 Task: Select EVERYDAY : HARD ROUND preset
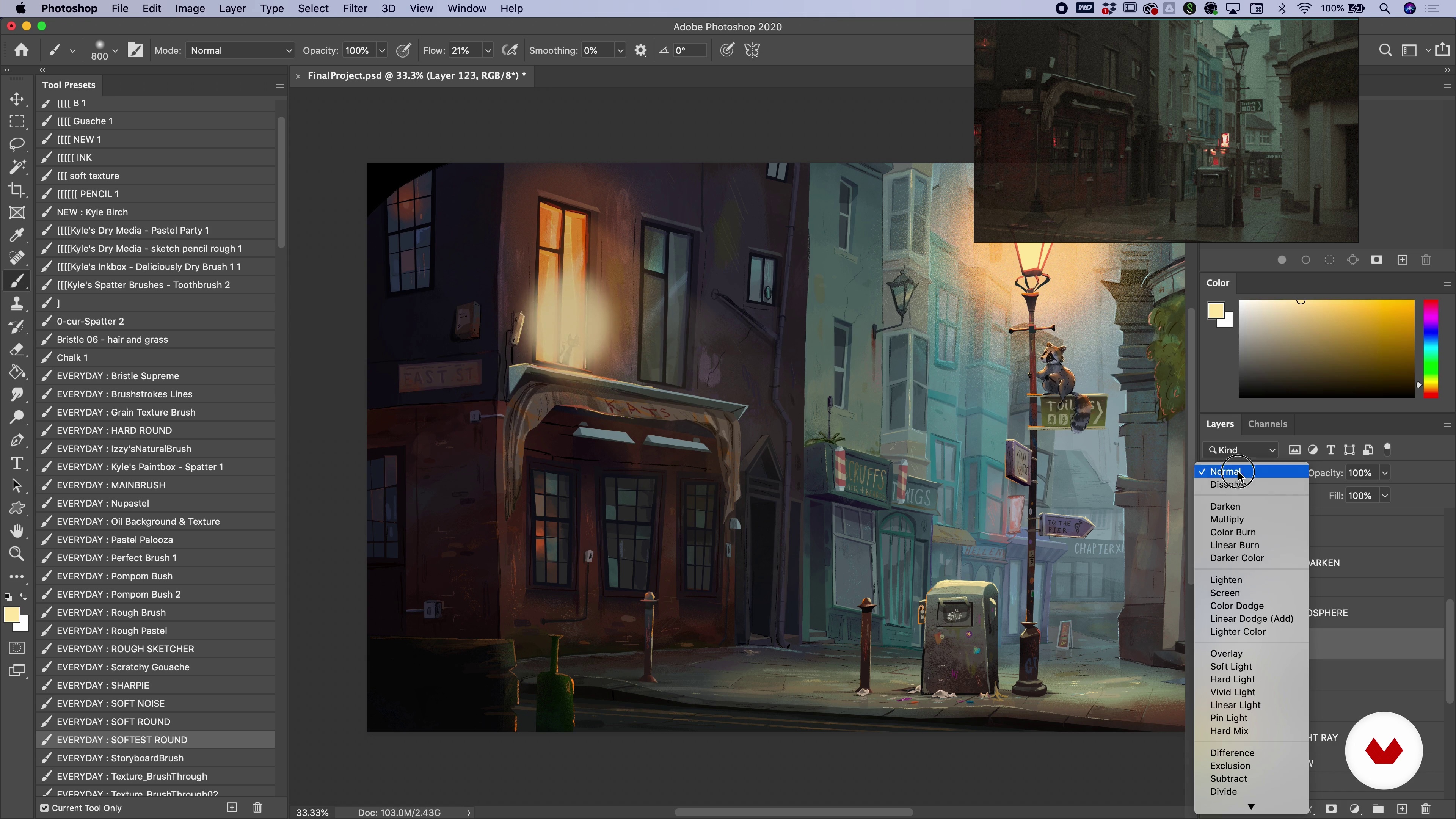coord(156,431)
